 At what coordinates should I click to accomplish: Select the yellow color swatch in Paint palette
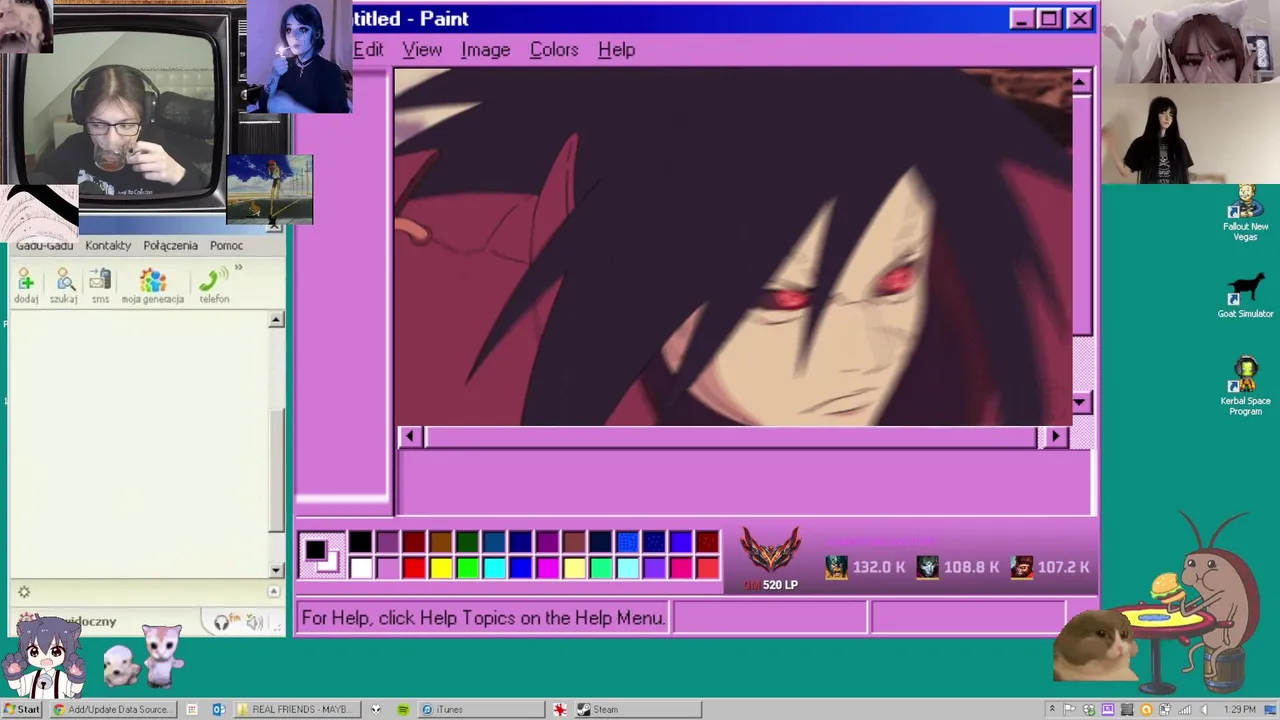coord(441,568)
